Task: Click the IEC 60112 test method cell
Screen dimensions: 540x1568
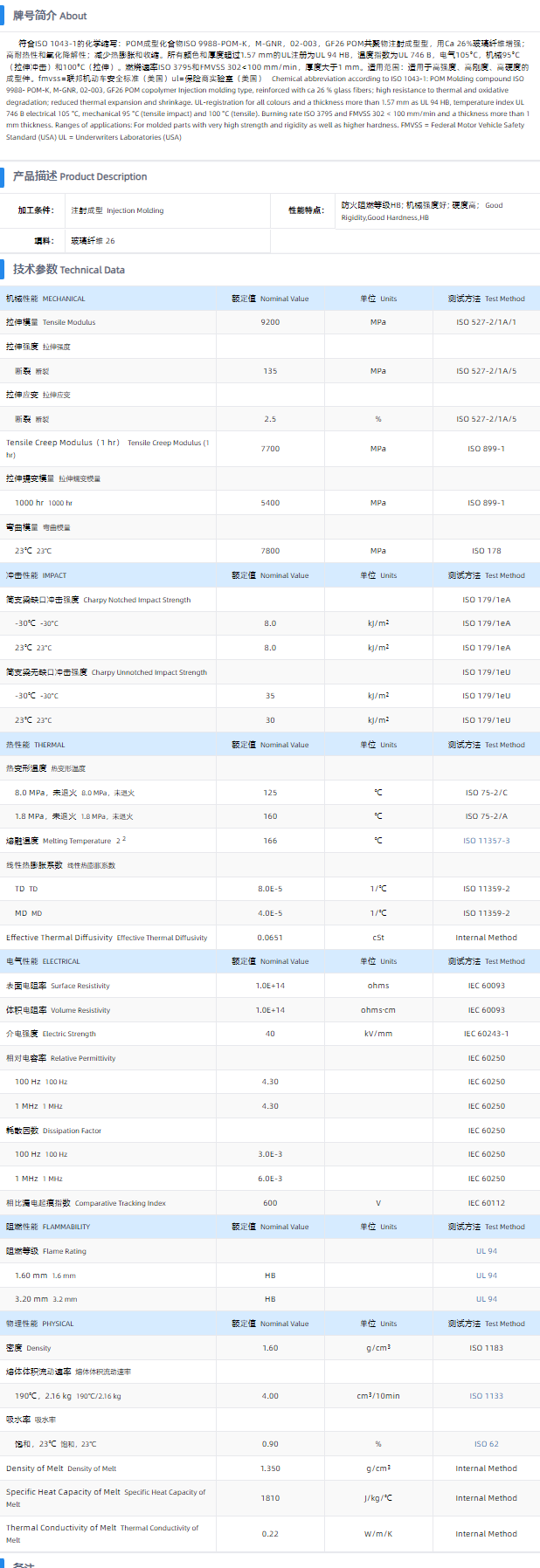Action: [486, 1203]
